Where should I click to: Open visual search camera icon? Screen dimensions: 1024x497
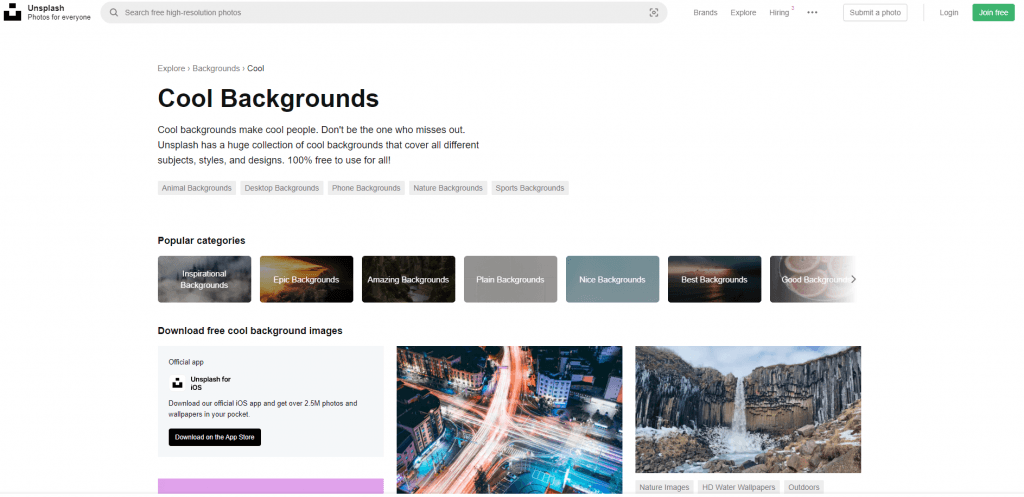coord(654,12)
